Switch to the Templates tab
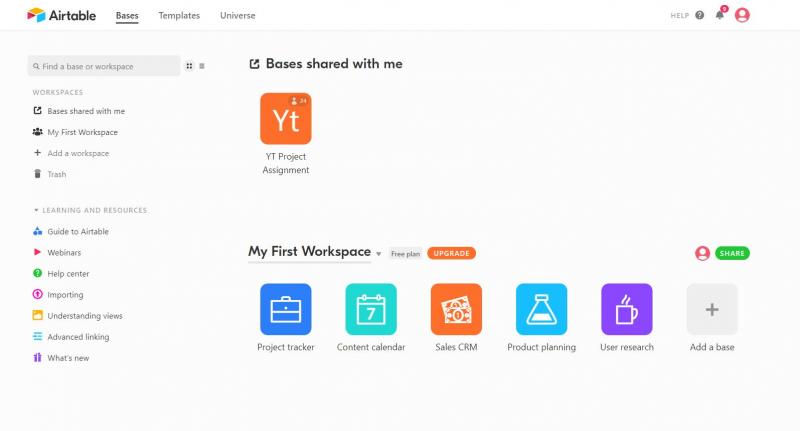This screenshot has height=431, width=800. point(179,16)
